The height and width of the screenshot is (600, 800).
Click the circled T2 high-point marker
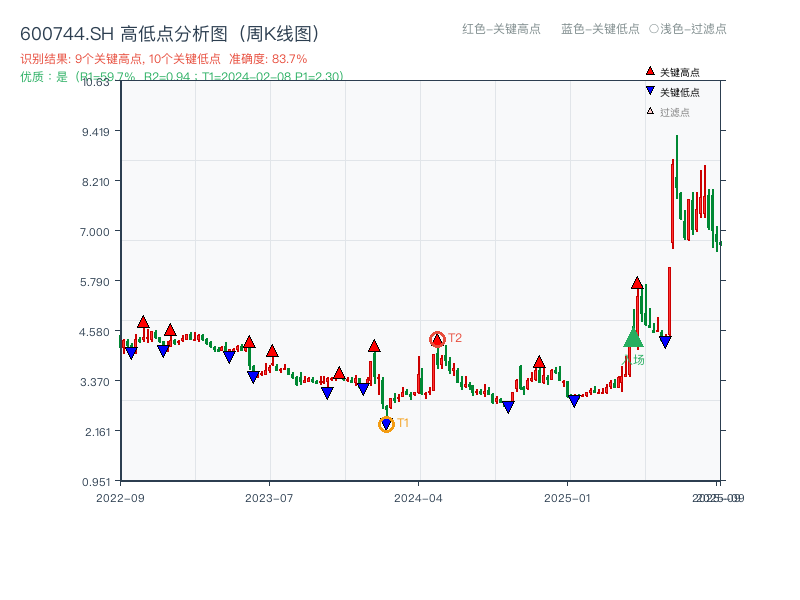click(437, 337)
